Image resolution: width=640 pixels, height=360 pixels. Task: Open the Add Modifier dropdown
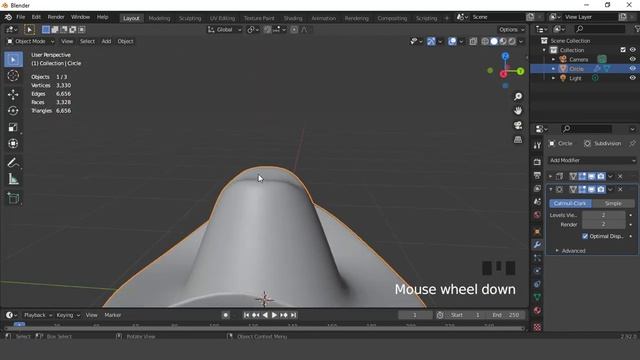592,160
